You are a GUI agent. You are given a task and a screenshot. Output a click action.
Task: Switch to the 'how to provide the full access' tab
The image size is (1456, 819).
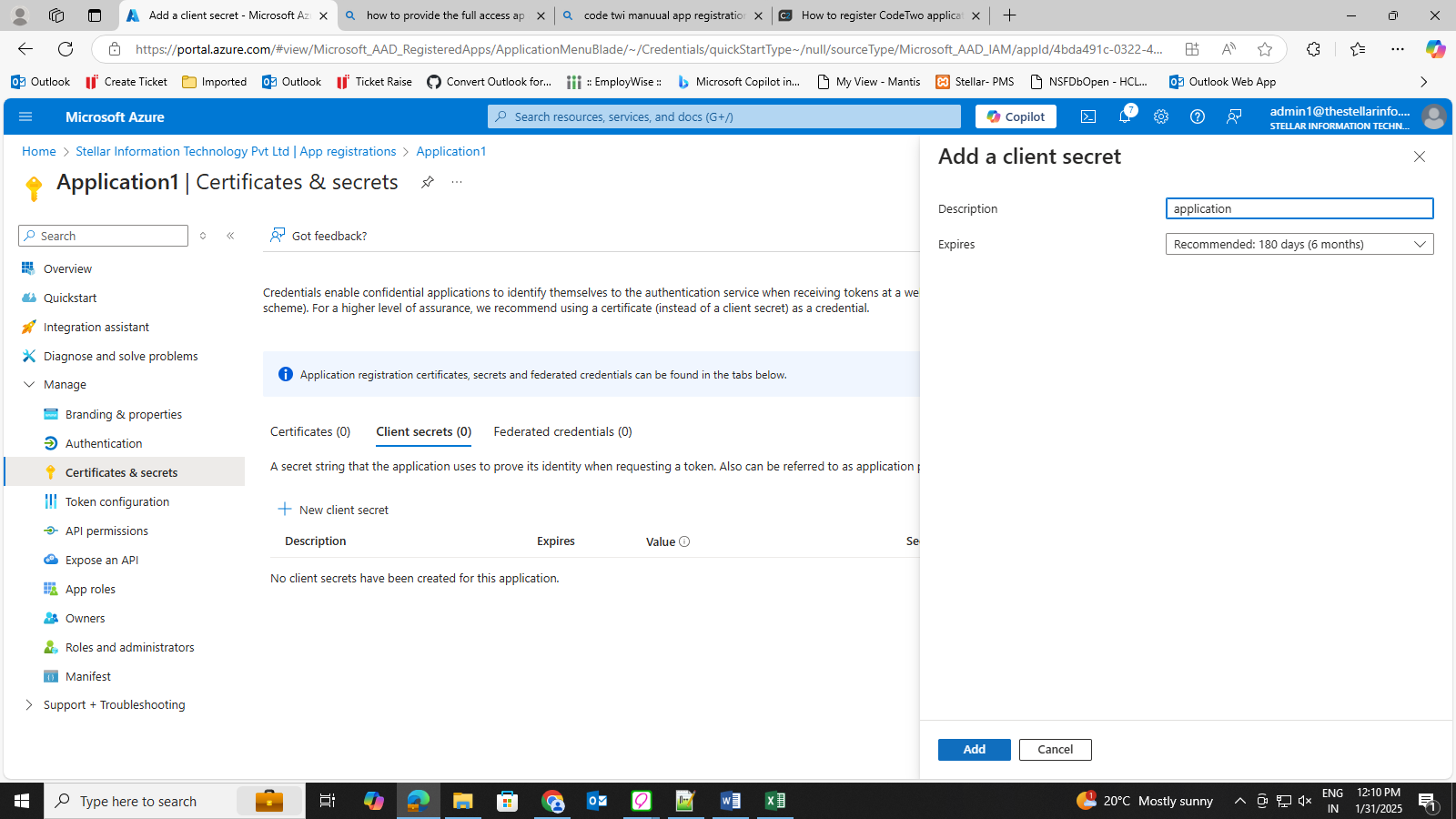445,15
